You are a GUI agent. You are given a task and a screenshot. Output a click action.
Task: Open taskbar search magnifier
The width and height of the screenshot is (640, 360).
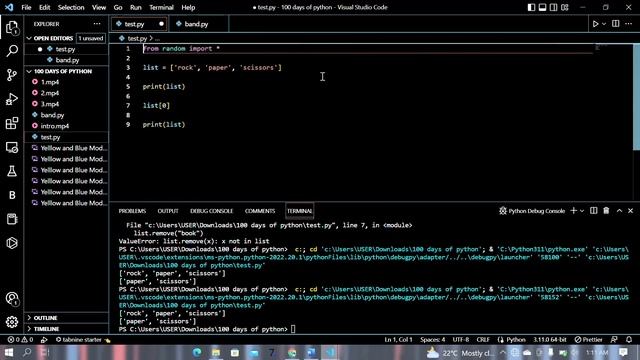27,352
